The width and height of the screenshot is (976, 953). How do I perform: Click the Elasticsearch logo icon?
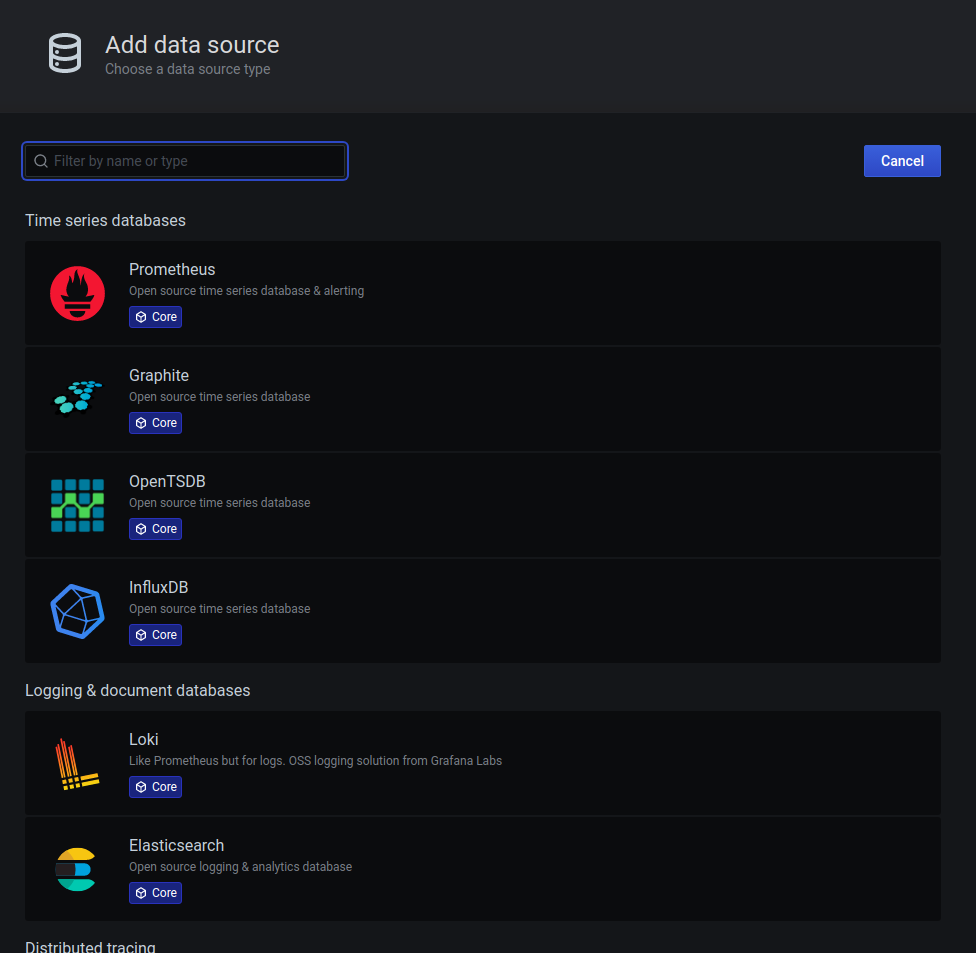75,870
